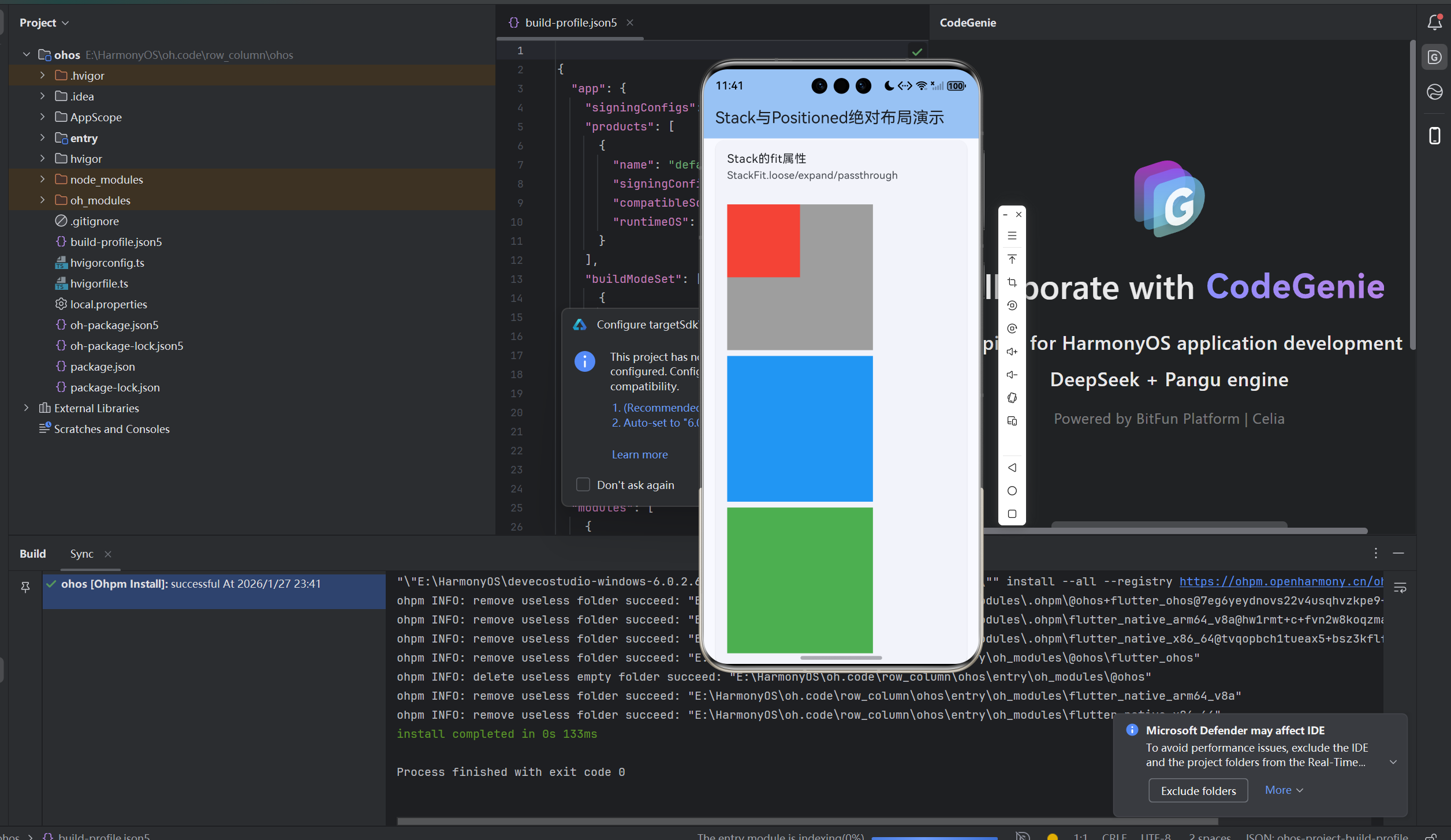This screenshot has width=1451, height=840.
Task: Select the Build tool window tab
Action: [x=32, y=554]
